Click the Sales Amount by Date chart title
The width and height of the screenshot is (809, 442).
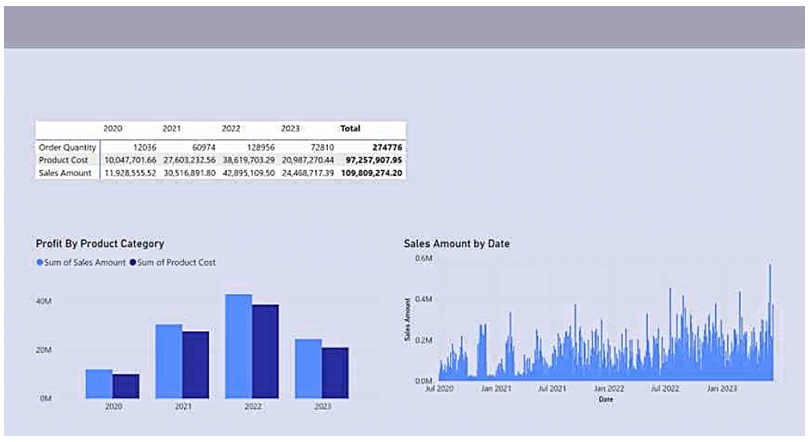pyautogui.click(x=457, y=243)
